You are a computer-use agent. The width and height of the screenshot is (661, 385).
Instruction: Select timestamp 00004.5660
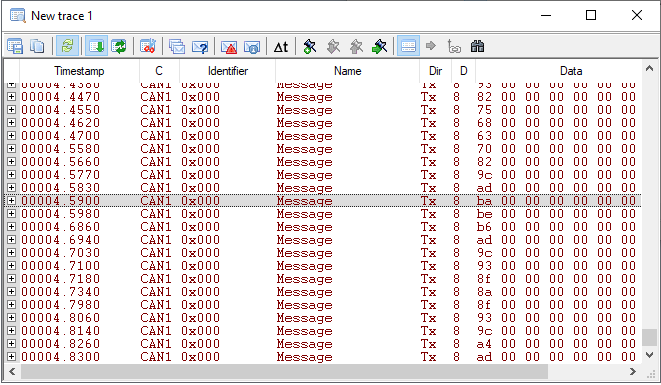[x=61, y=162]
